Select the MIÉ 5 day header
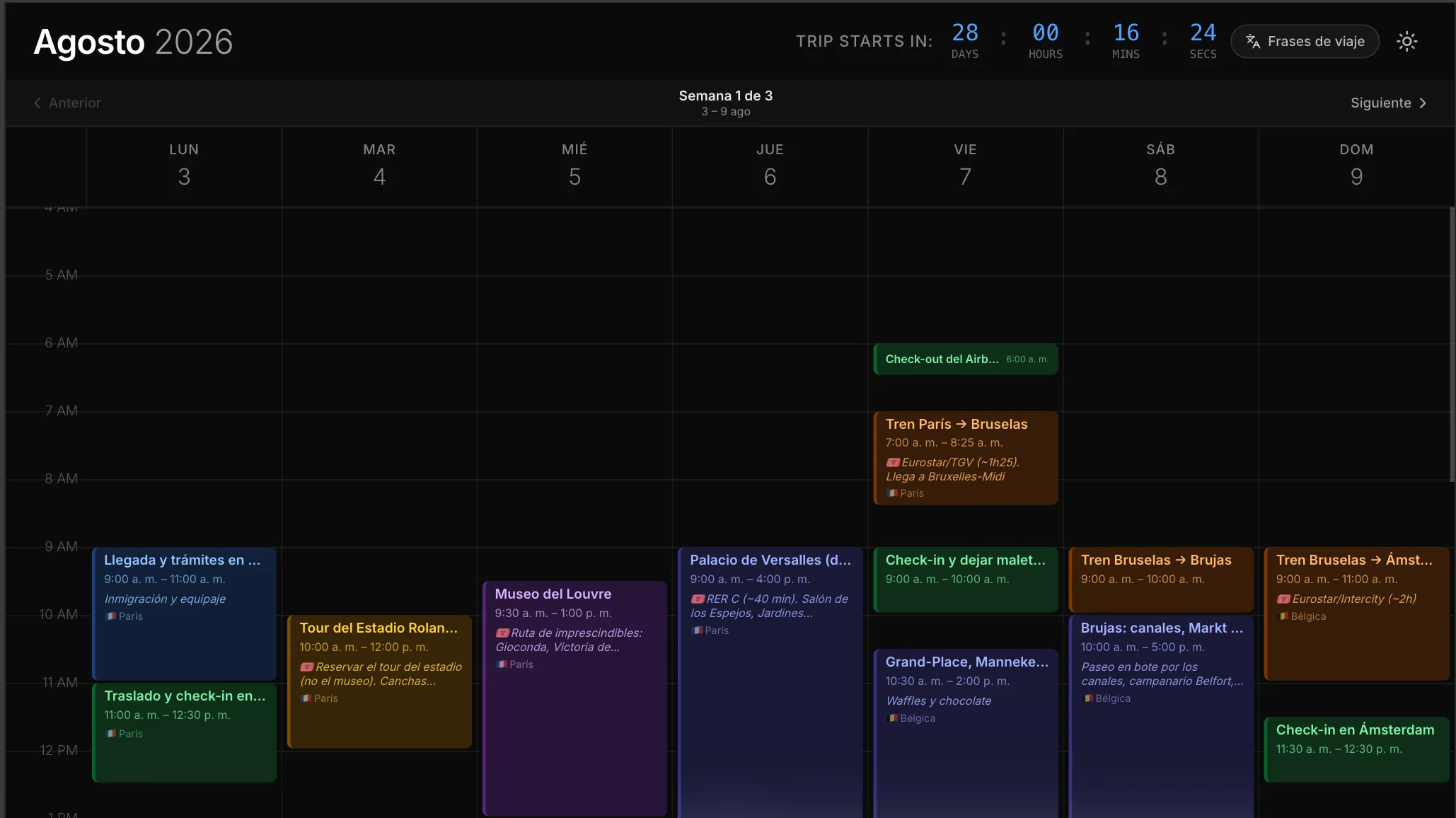This screenshot has width=1456, height=818. pos(574,166)
